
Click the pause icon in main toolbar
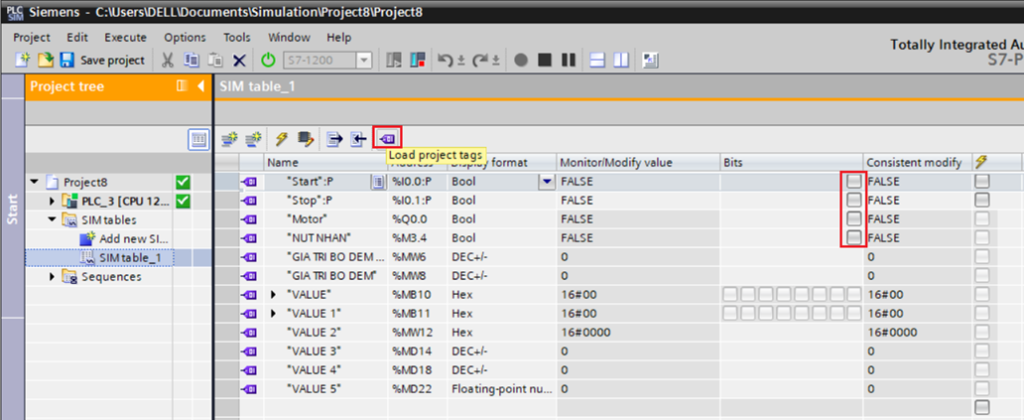point(567,60)
